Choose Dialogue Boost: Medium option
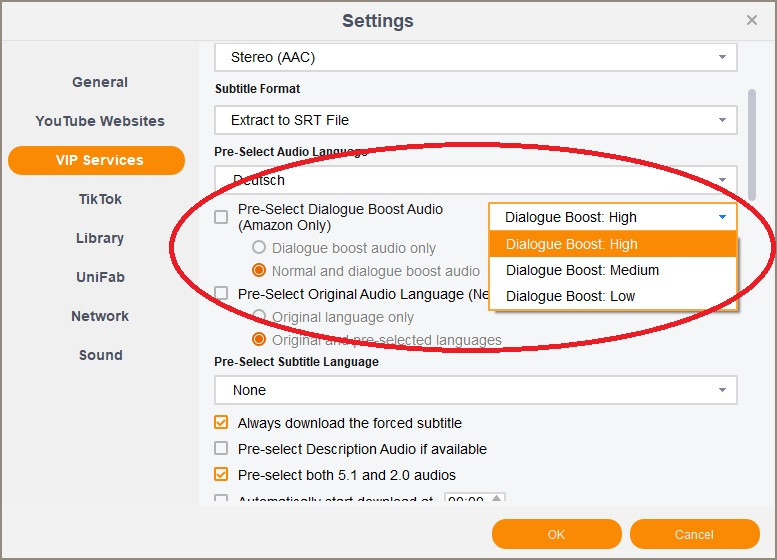Viewport: 777px width, 560px height. coord(582,270)
